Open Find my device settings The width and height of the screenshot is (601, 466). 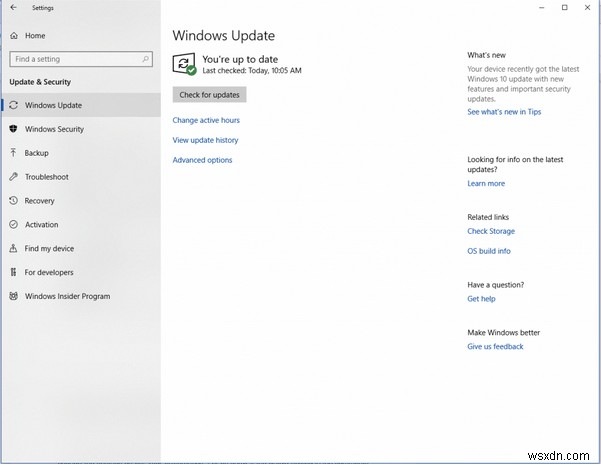81,248
